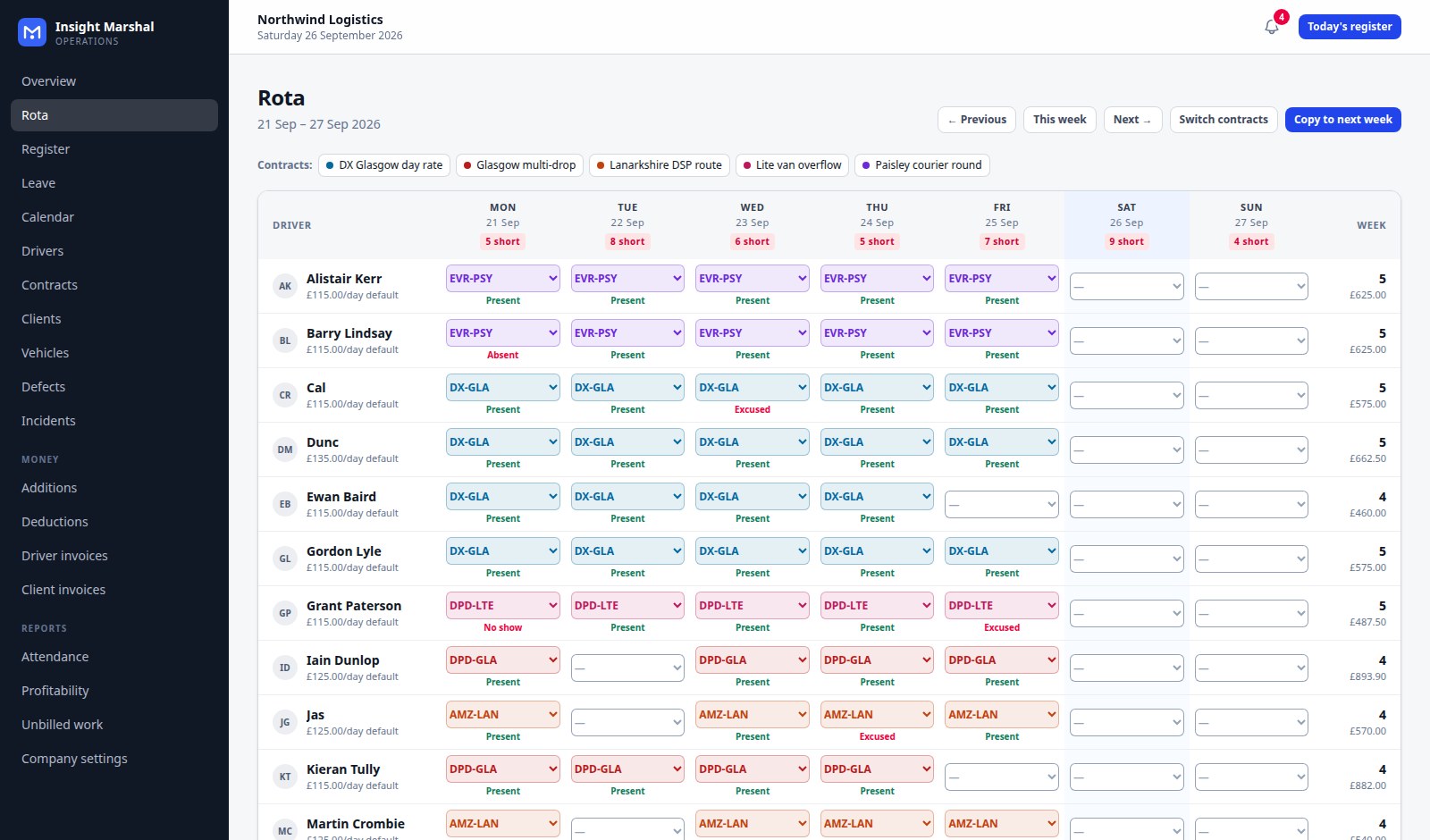Open Jas's Thursday AMZ-LAN dropdown
The image size is (1430, 840).
pyautogui.click(x=877, y=714)
